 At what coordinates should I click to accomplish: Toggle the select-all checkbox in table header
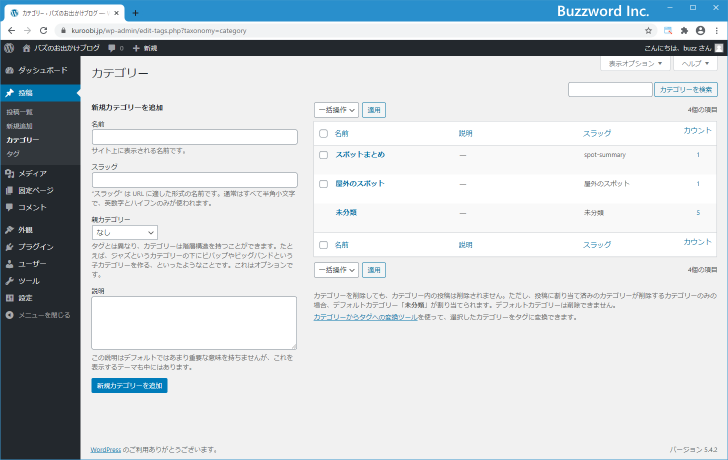point(323,133)
